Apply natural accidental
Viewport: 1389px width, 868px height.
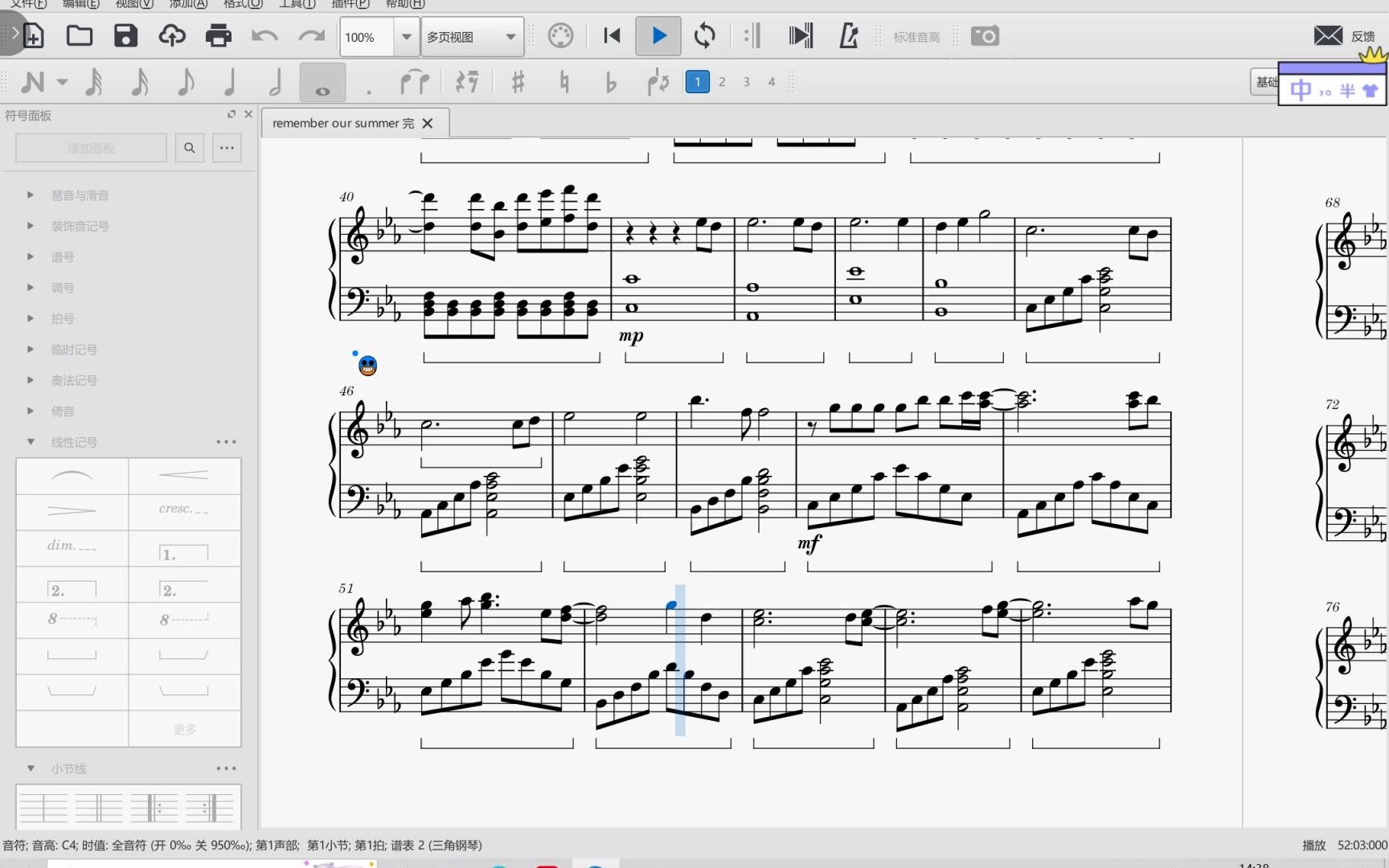[x=564, y=82]
